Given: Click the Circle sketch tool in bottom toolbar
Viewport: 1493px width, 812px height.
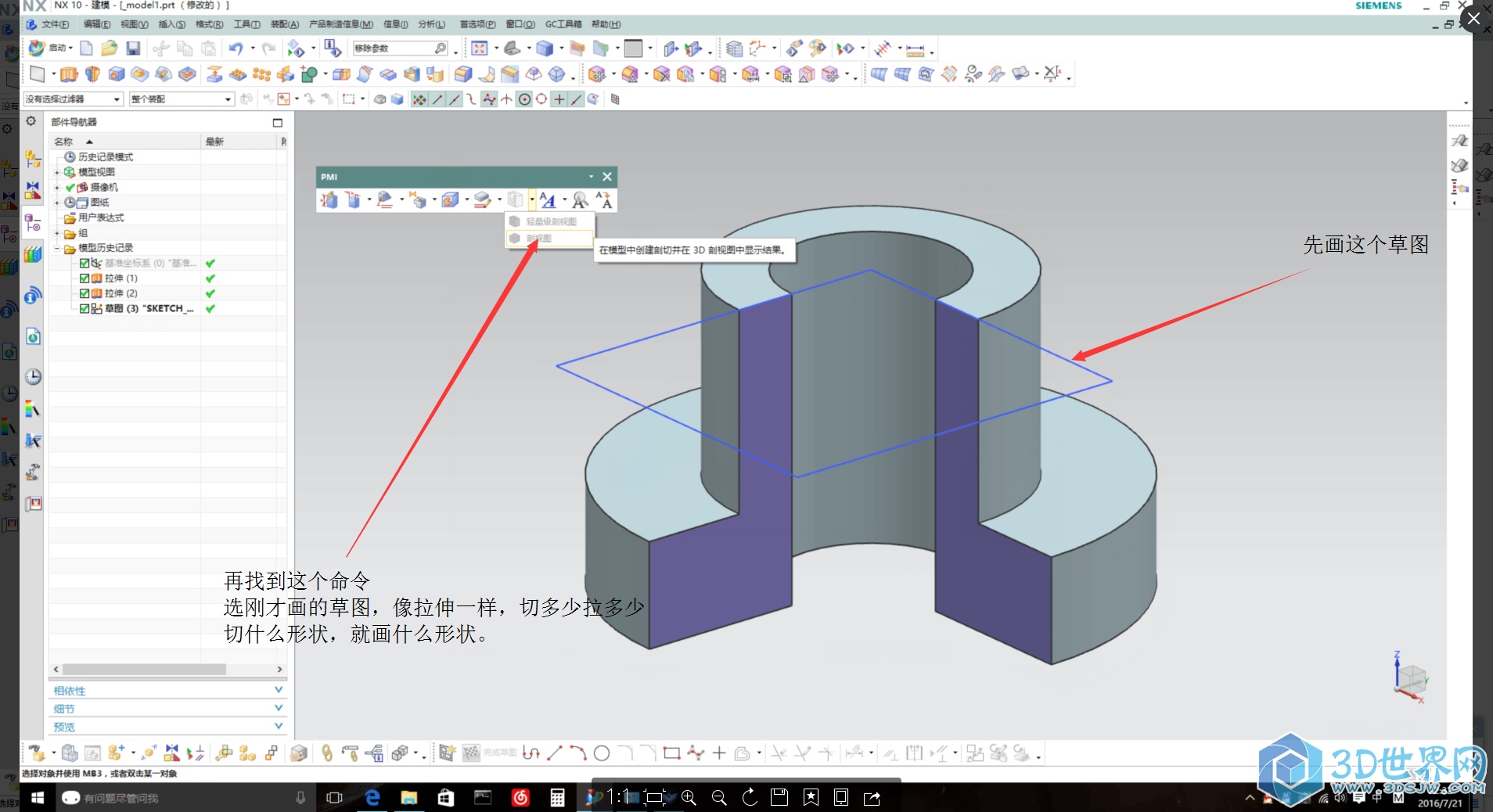Looking at the screenshot, I should click(602, 753).
